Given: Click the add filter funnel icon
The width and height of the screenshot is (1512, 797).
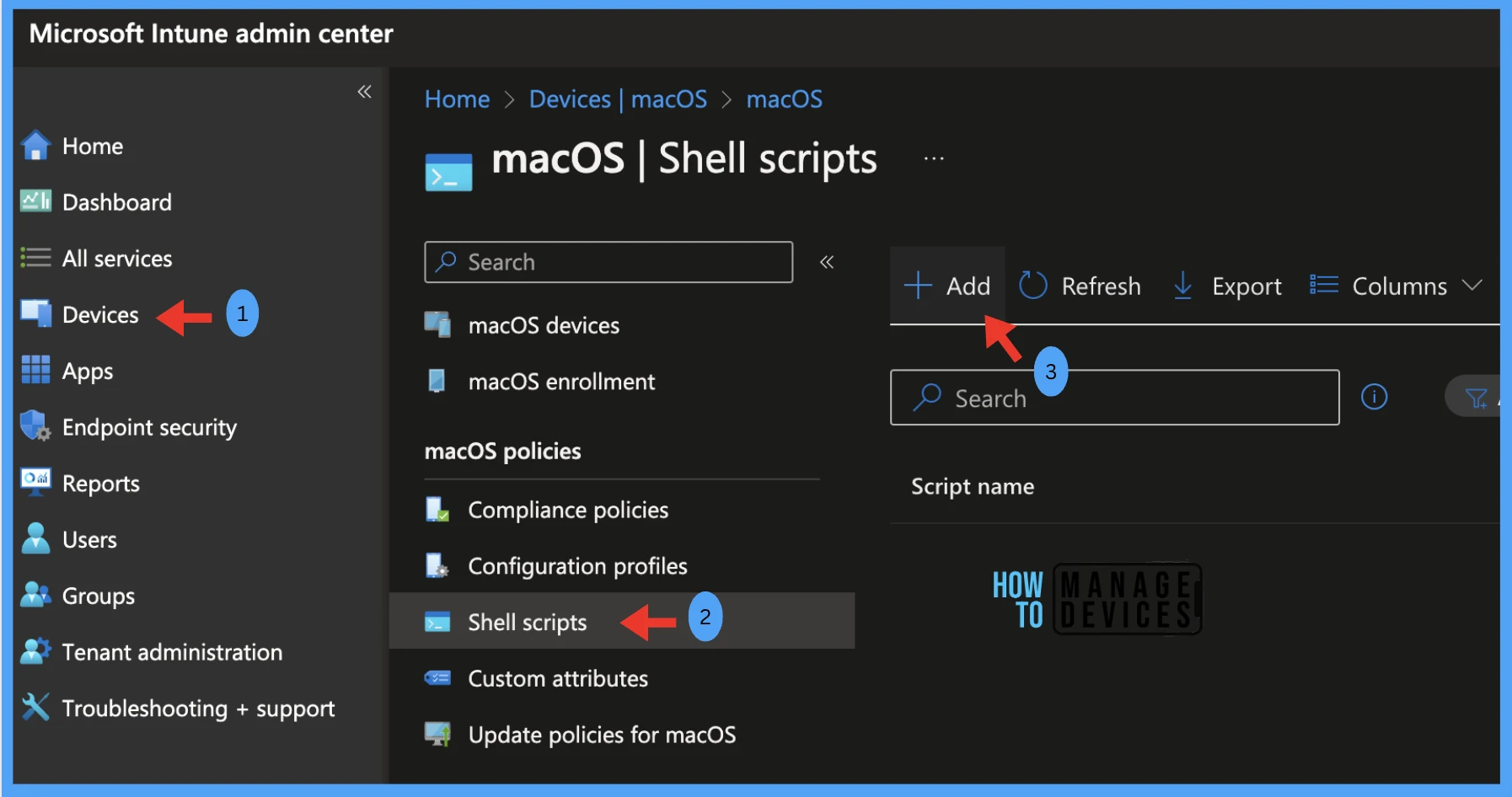Looking at the screenshot, I should (1477, 398).
